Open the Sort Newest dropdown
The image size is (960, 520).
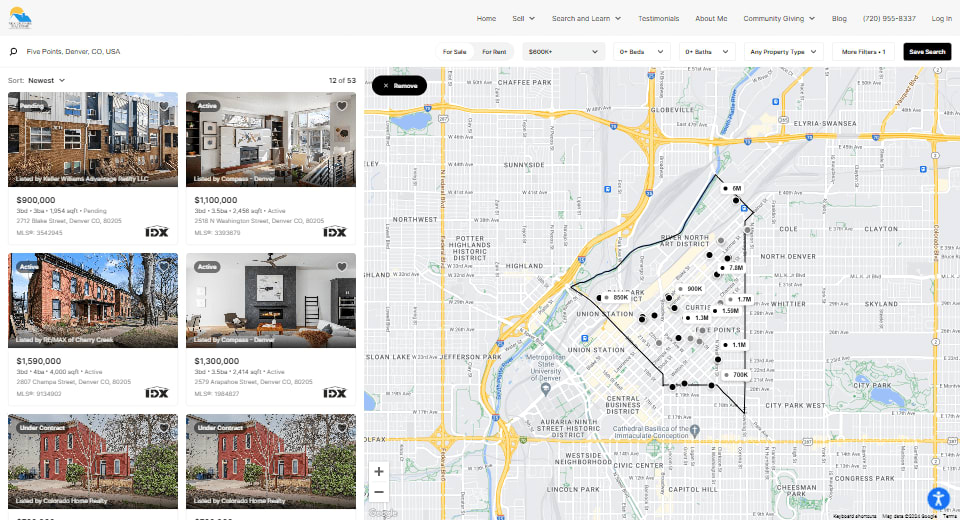47,80
